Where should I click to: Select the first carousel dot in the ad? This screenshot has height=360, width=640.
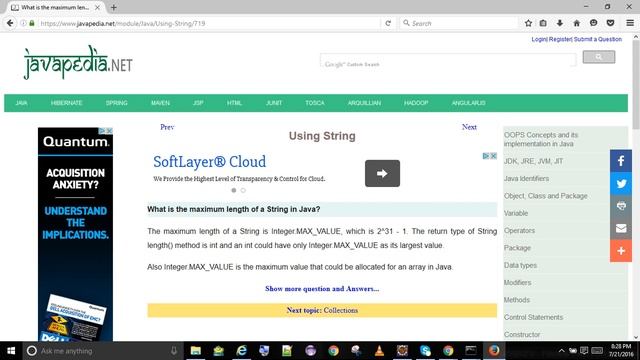click(x=233, y=190)
